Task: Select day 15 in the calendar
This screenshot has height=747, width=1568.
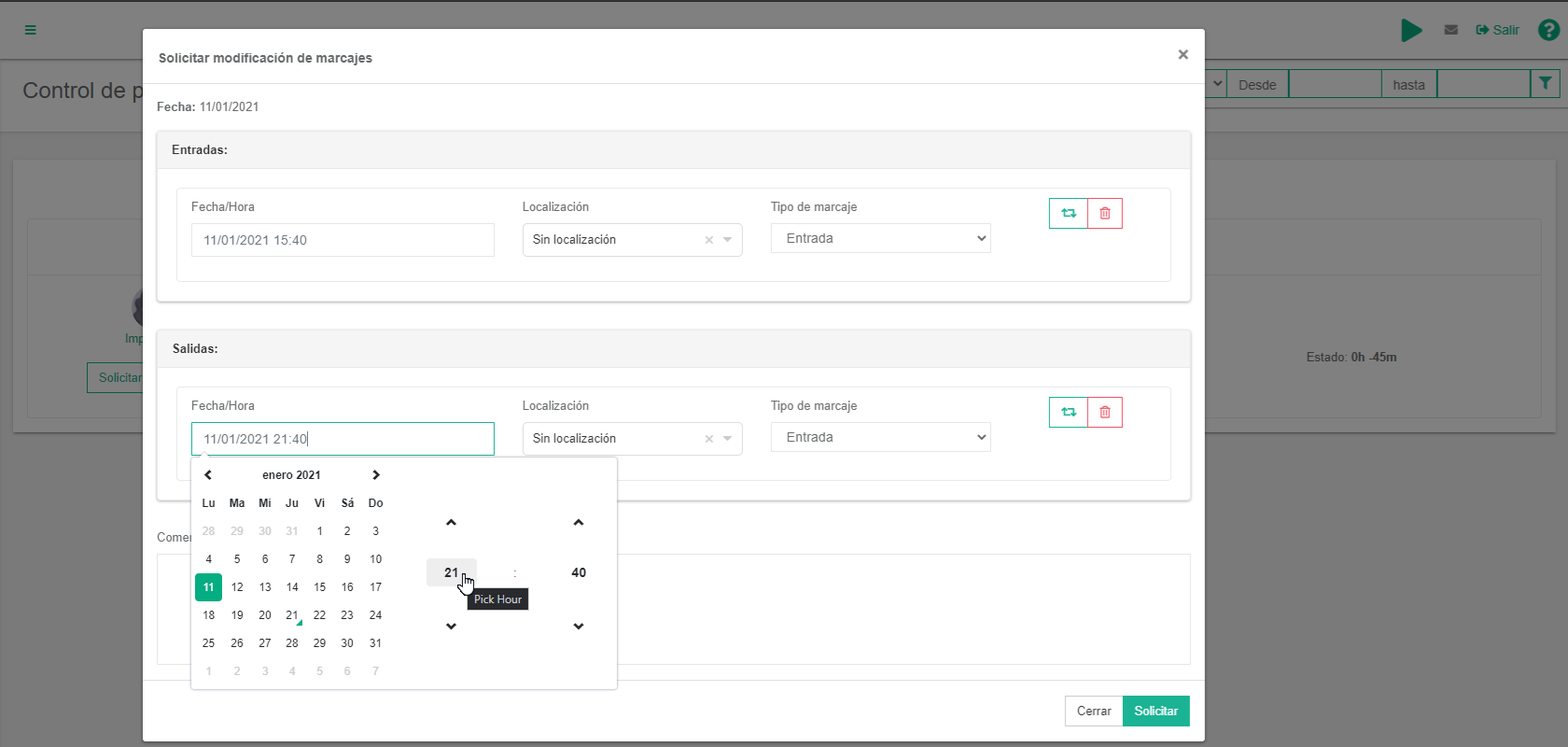Action: [319, 587]
